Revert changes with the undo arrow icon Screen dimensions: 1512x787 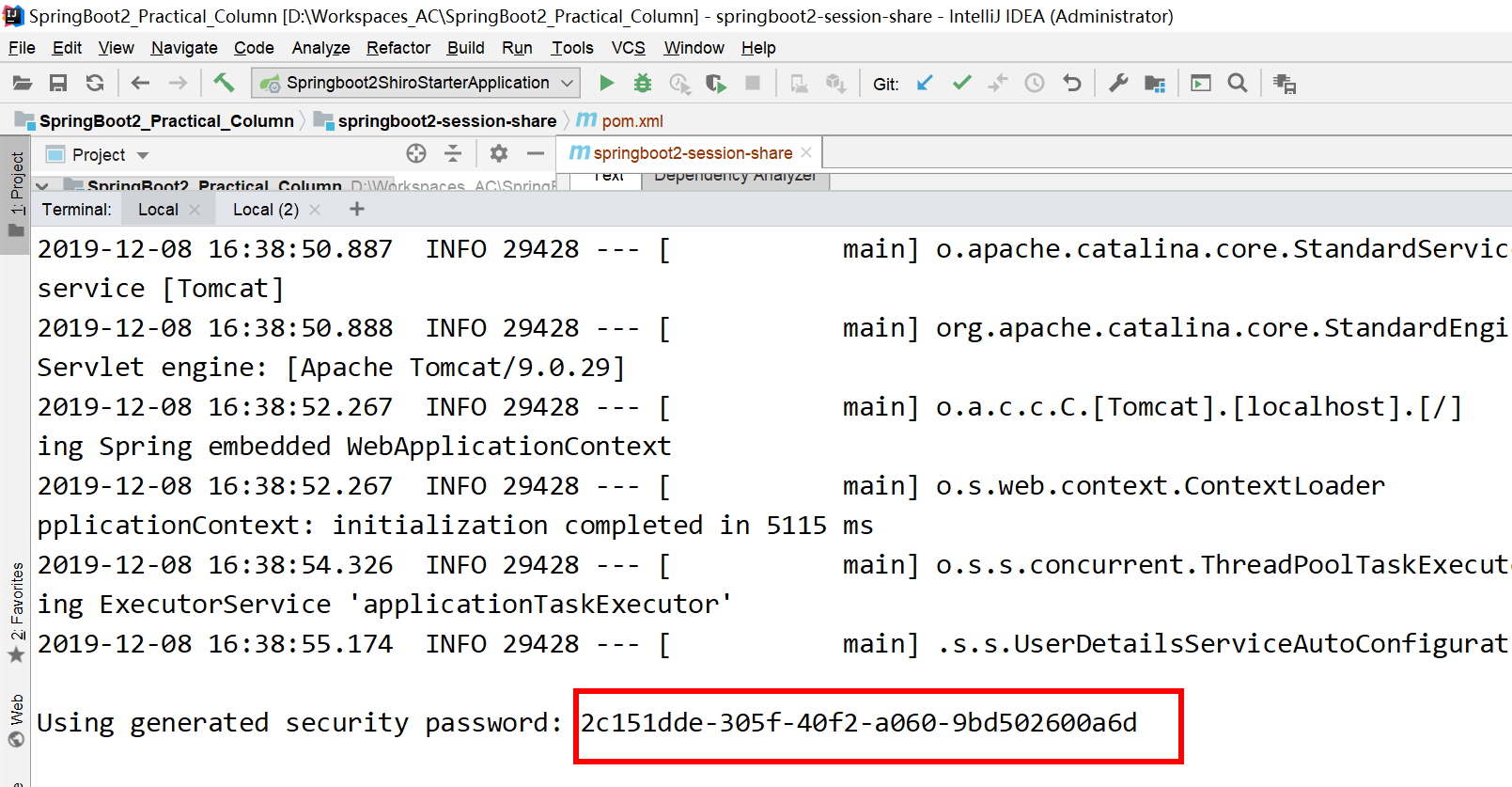1071,84
